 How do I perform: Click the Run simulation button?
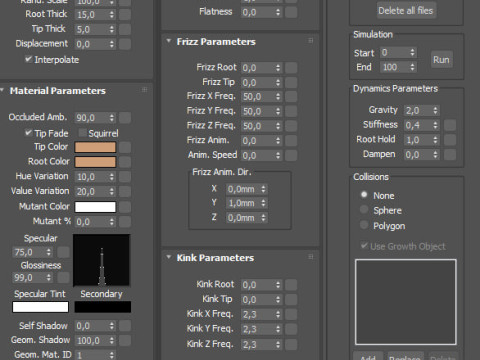(441, 60)
